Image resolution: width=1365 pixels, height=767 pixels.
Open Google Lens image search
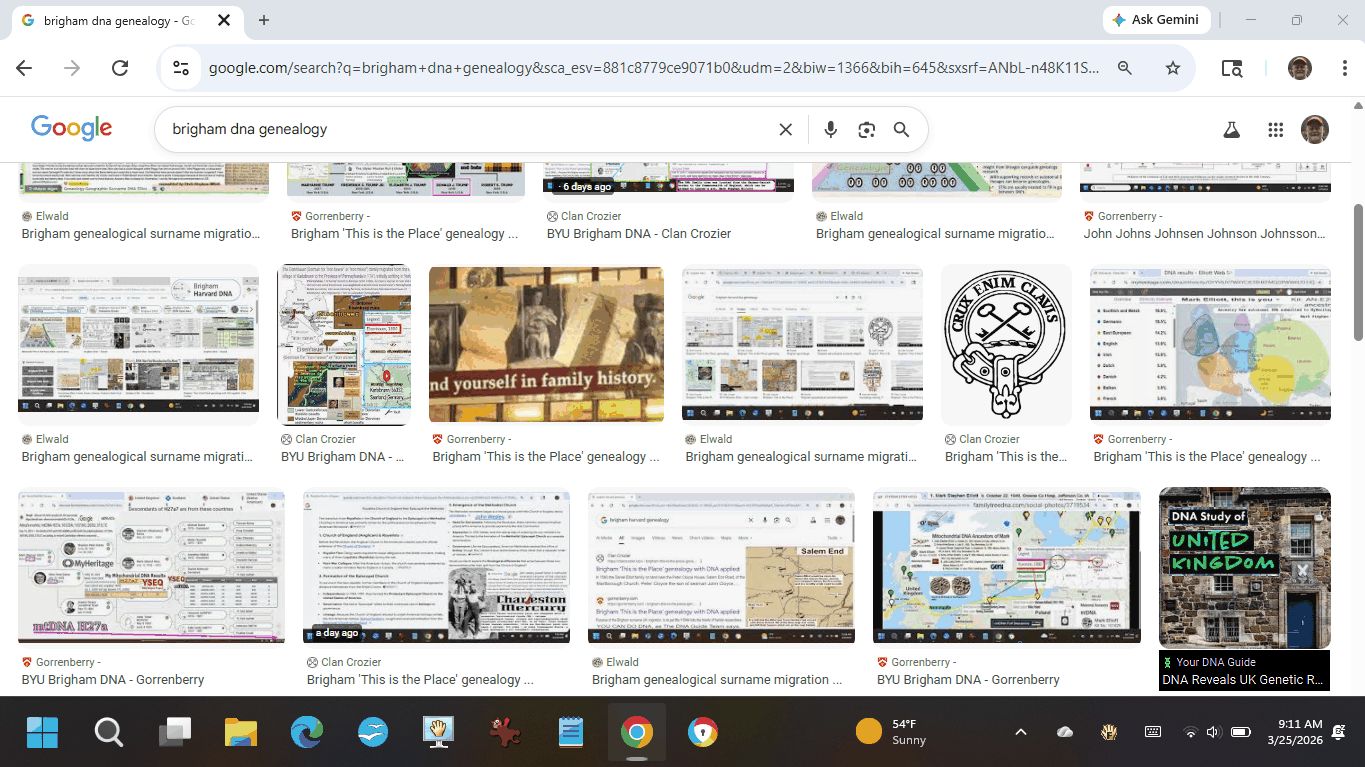click(866, 130)
